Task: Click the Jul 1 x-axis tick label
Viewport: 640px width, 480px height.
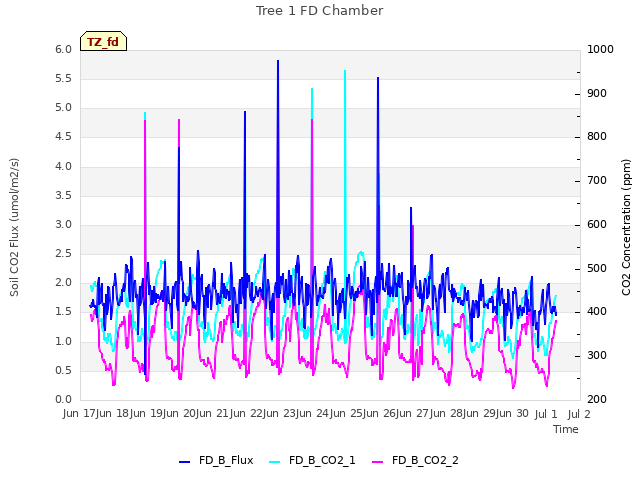Action: point(546,413)
